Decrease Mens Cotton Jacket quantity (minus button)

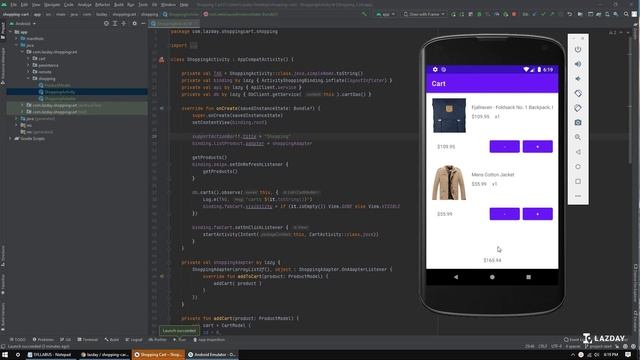[504, 214]
